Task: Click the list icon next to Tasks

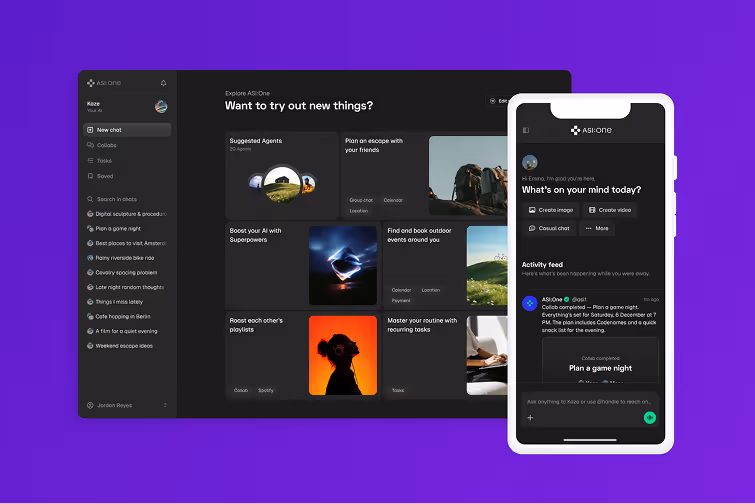Action: click(x=90, y=160)
